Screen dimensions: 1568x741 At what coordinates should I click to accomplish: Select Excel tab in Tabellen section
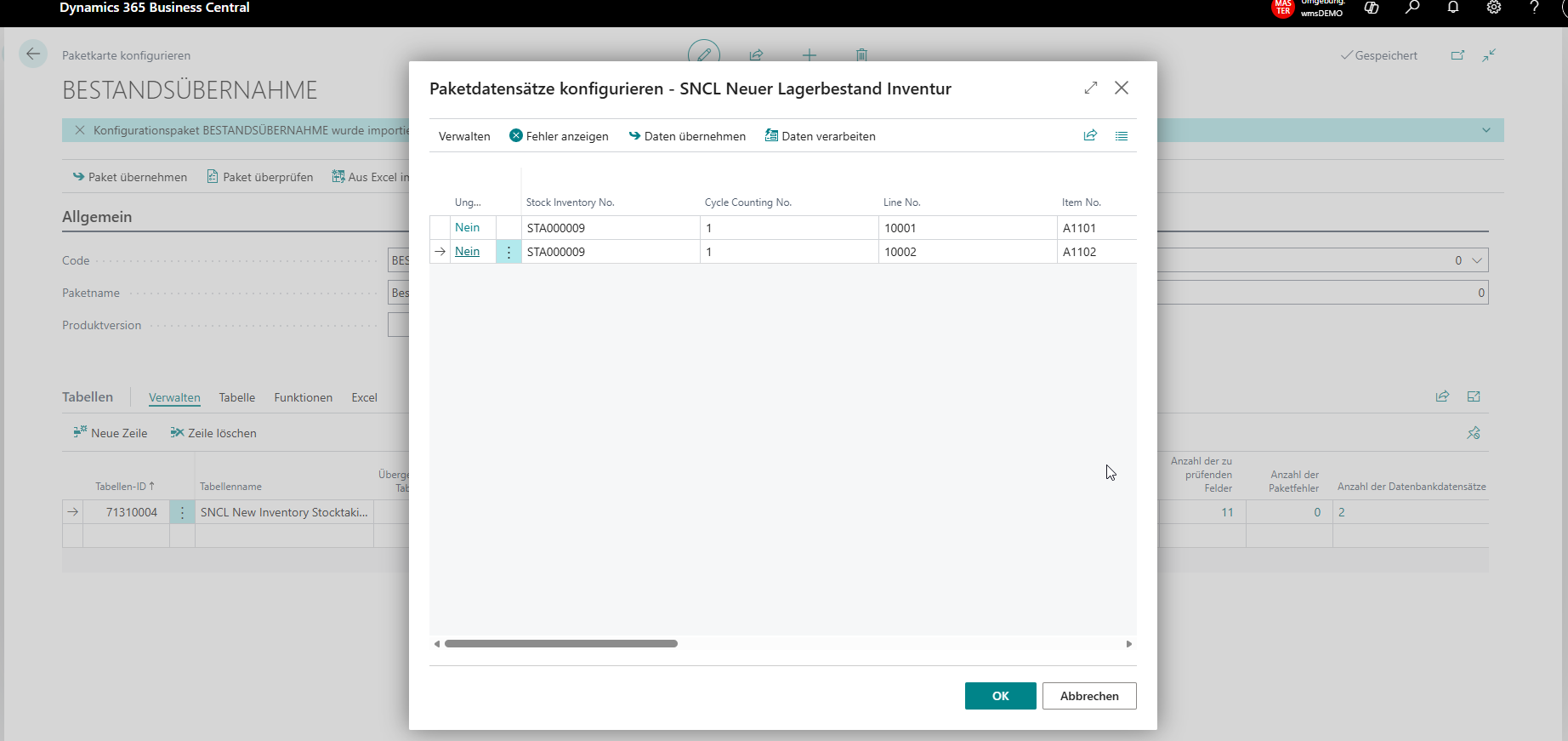[x=365, y=397]
